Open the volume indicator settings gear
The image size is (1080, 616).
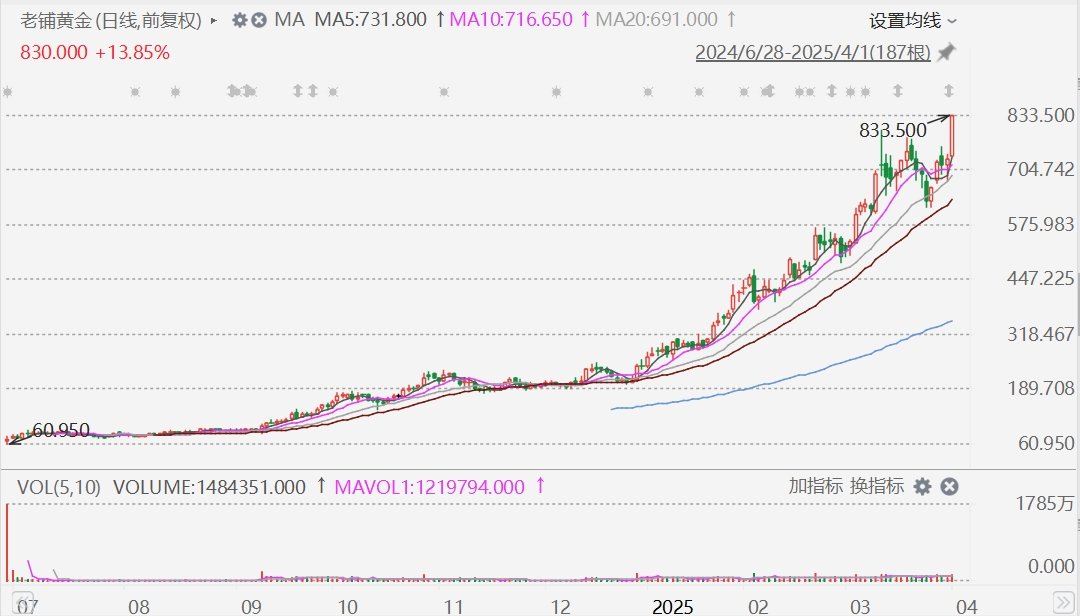pos(922,486)
